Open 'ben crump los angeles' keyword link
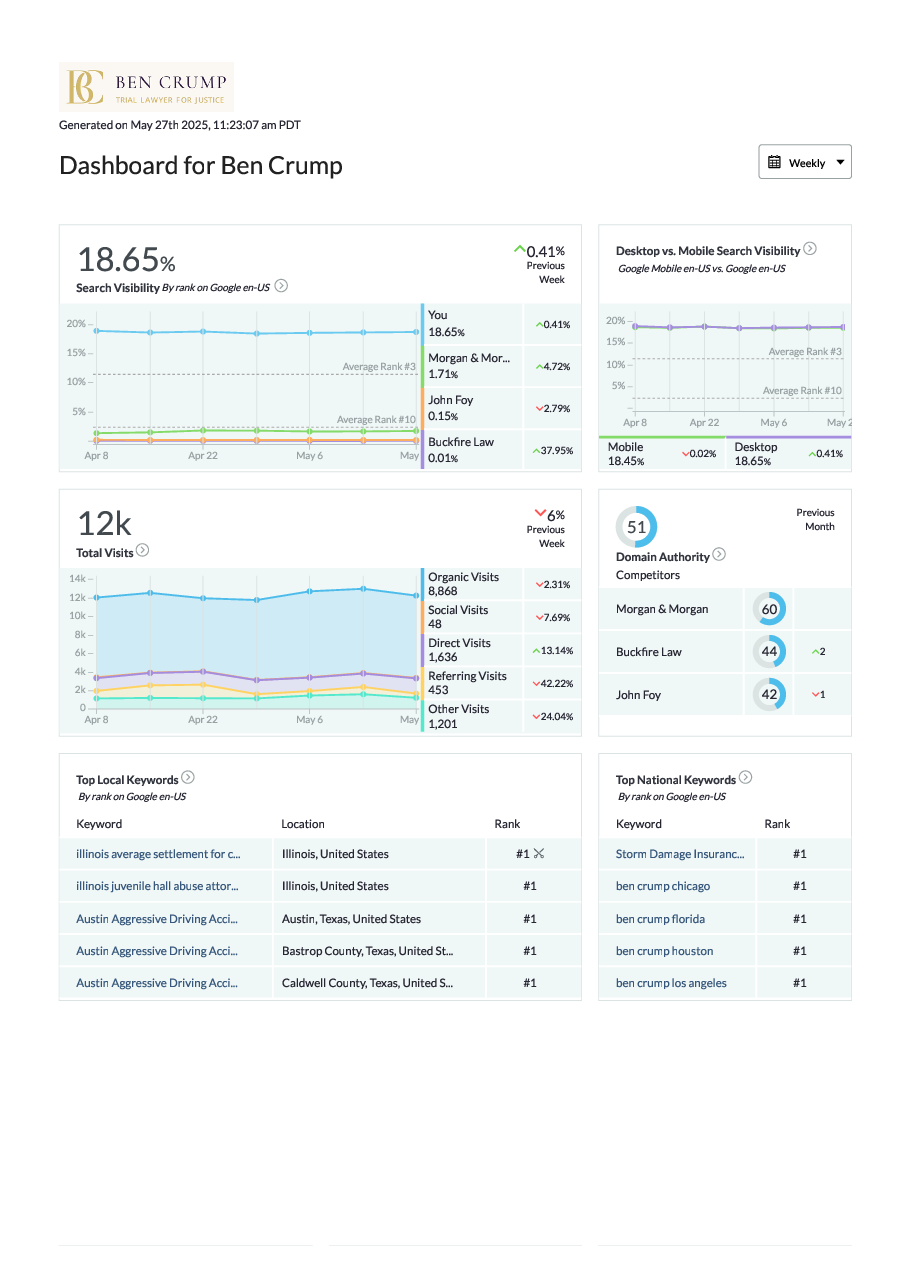Screen dimensions: 910x1288 click(671, 983)
